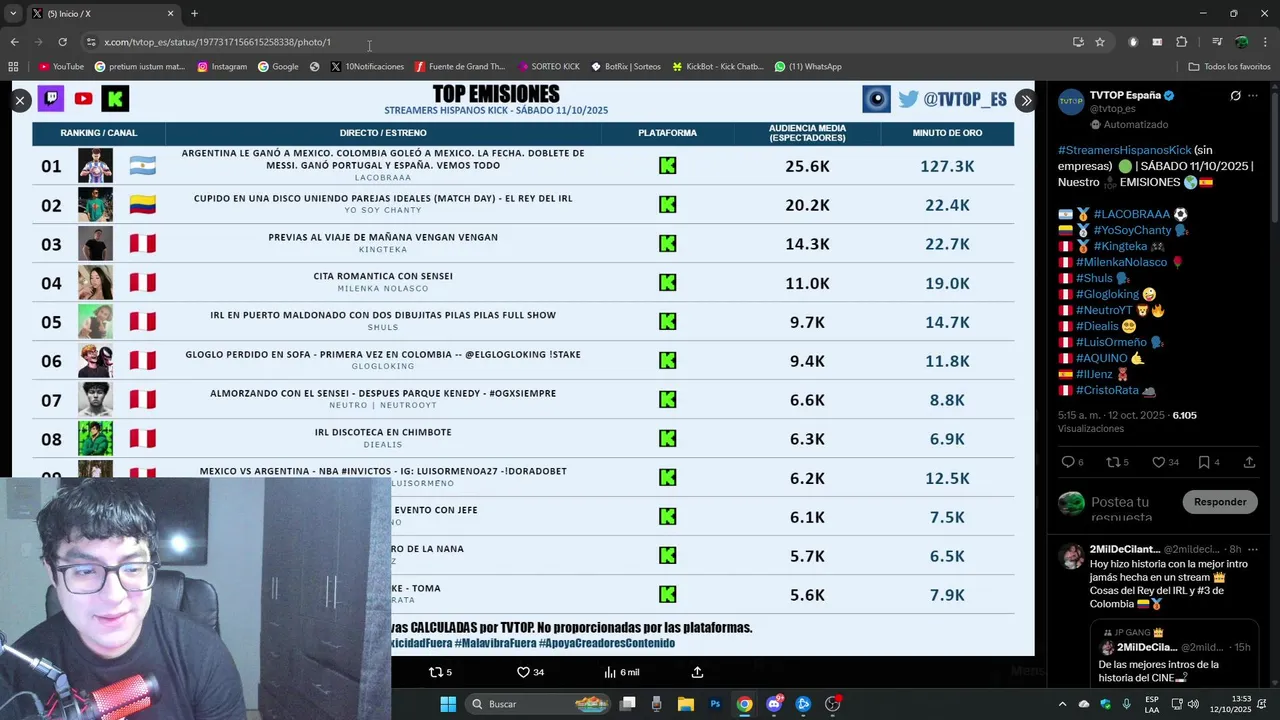Click the heart icon below the photo
Screen dimensions: 1280x720
click(522, 672)
